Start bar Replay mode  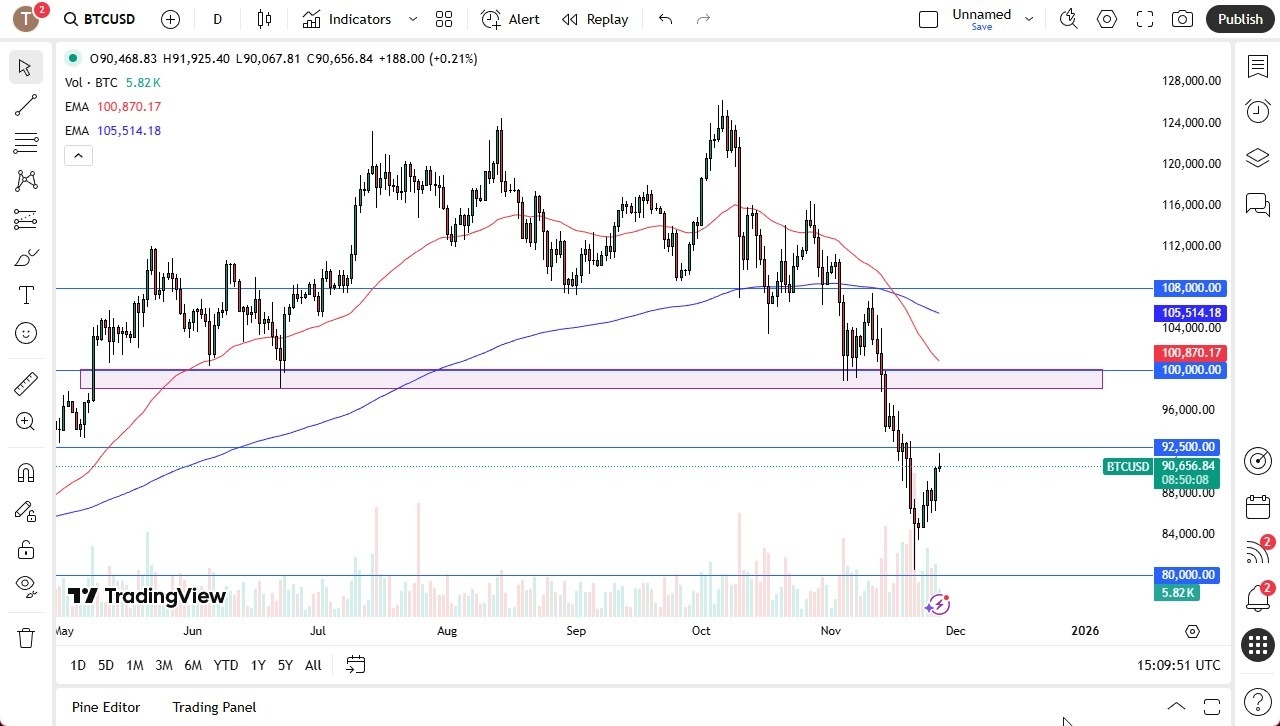point(594,18)
